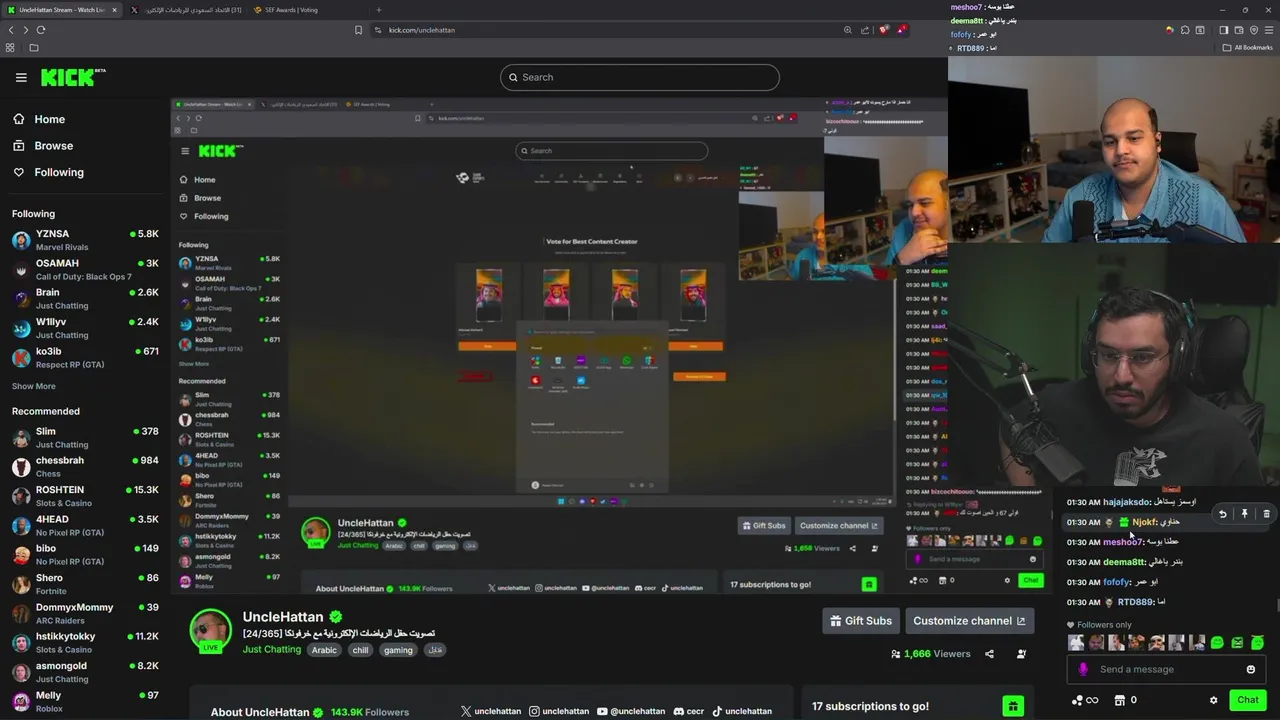Click the reply arrow on Njokf's message
This screenshot has height=720, width=1280.
point(1222,514)
